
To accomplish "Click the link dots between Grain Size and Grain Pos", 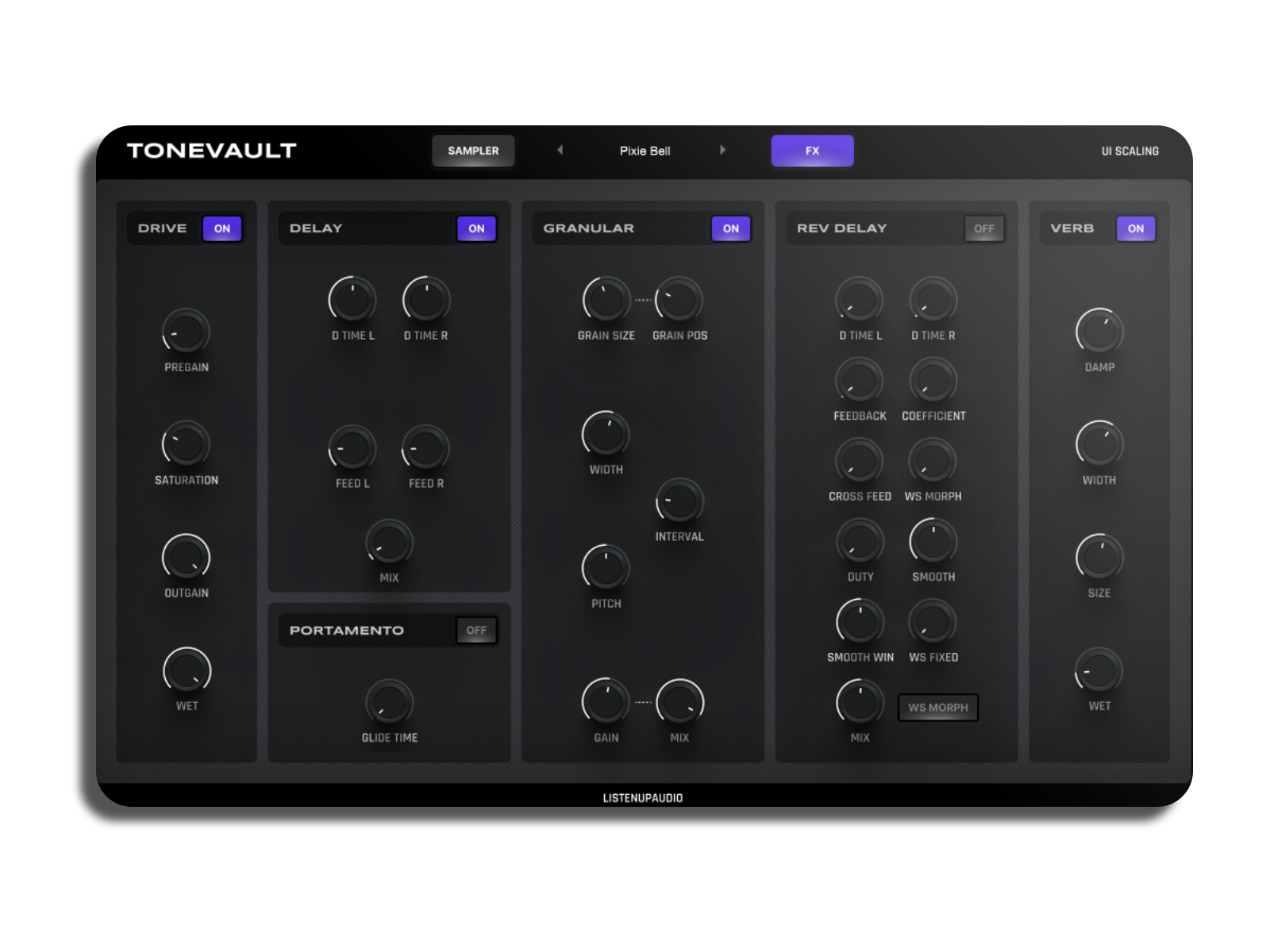I will tap(643, 300).
